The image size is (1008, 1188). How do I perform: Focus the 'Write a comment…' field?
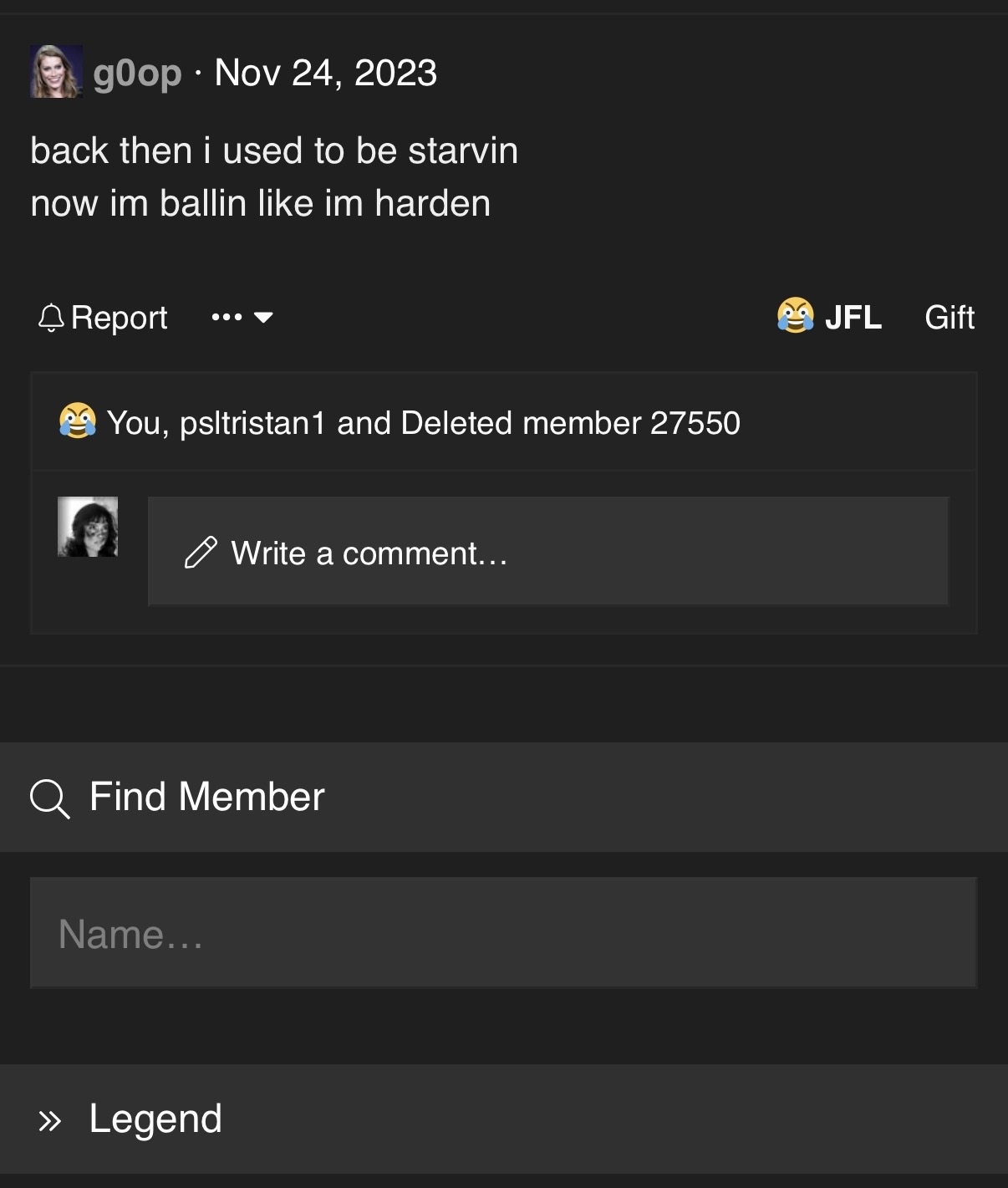(548, 552)
